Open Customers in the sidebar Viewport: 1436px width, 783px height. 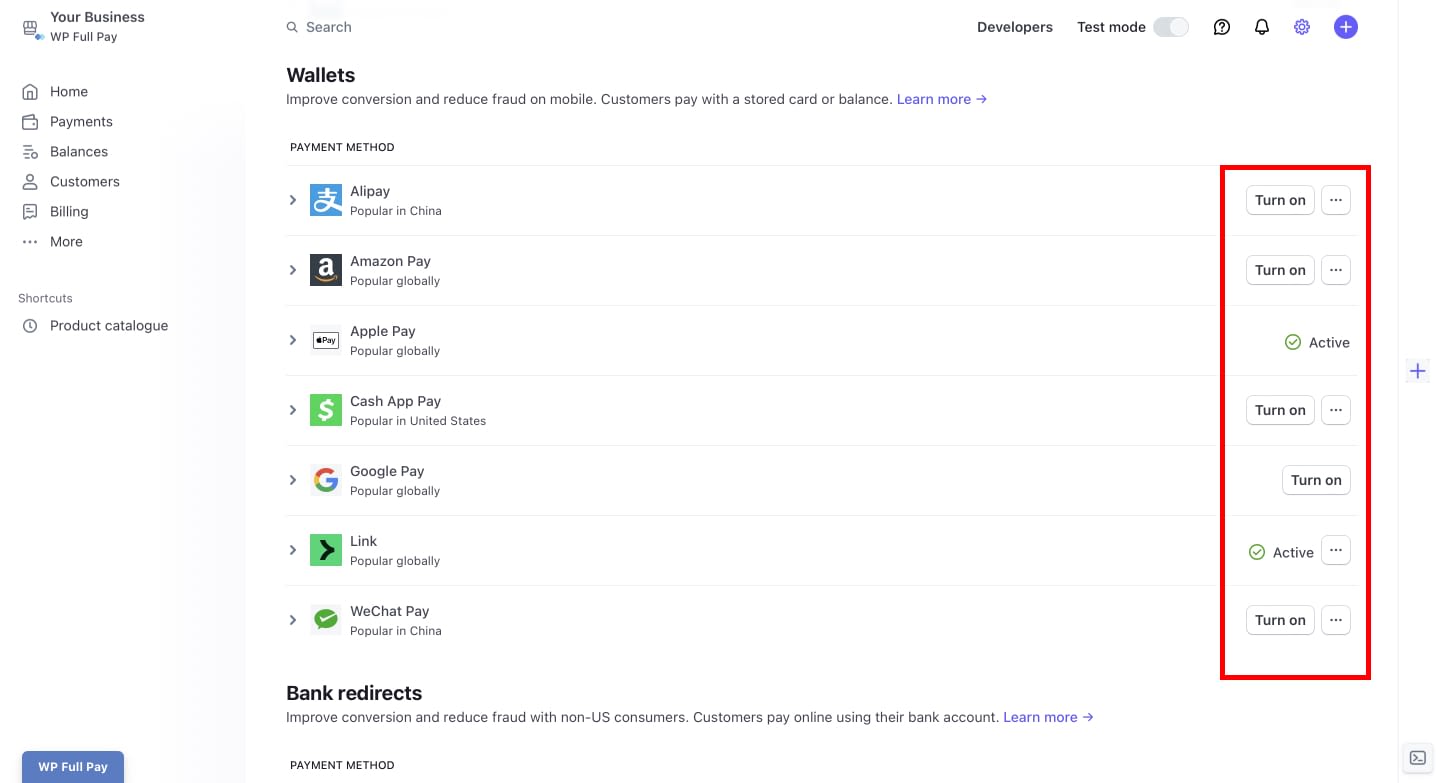pos(84,181)
